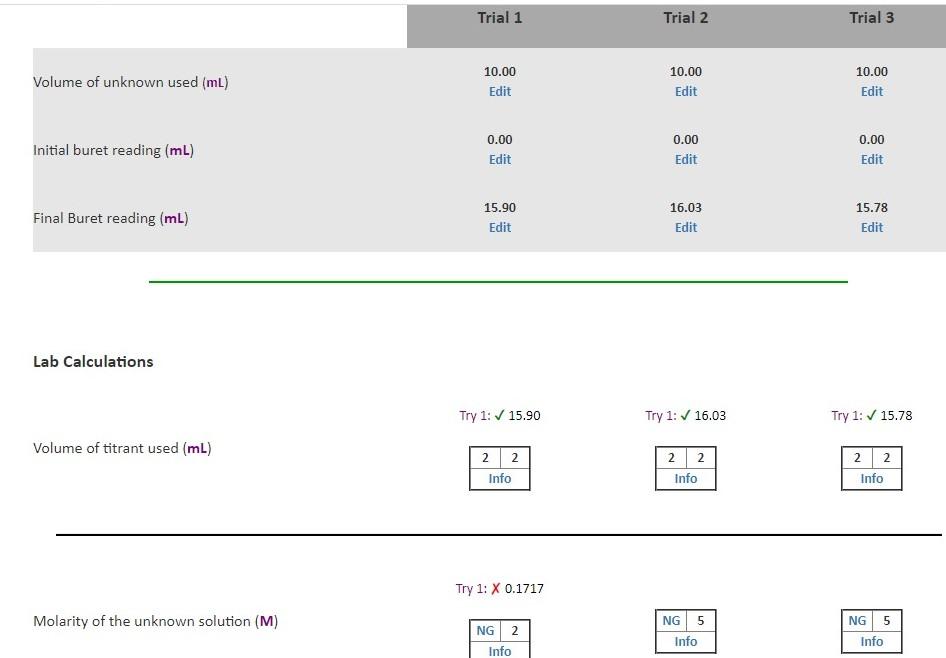Click Trial 1 final reading value 15.90
The image size is (946, 658).
pos(500,207)
